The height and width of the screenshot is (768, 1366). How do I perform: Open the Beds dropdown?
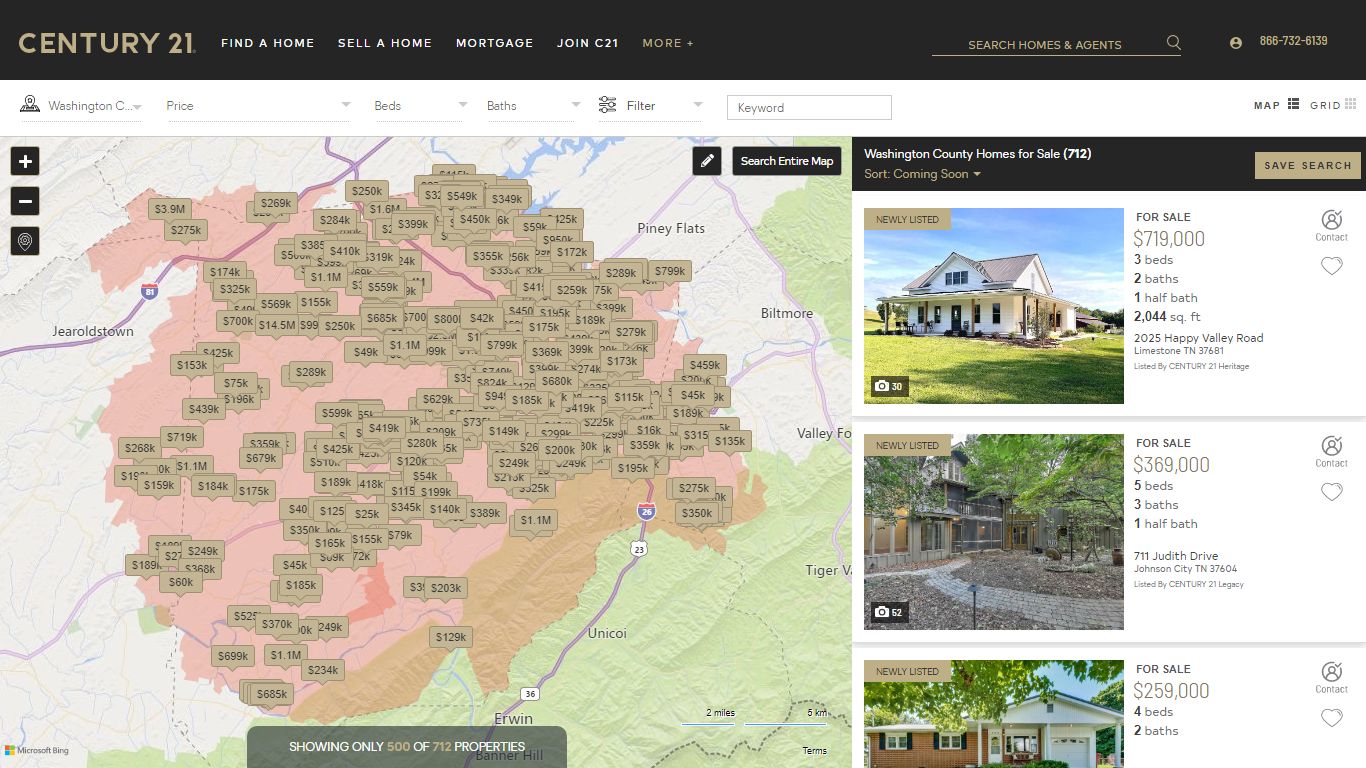coord(420,105)
